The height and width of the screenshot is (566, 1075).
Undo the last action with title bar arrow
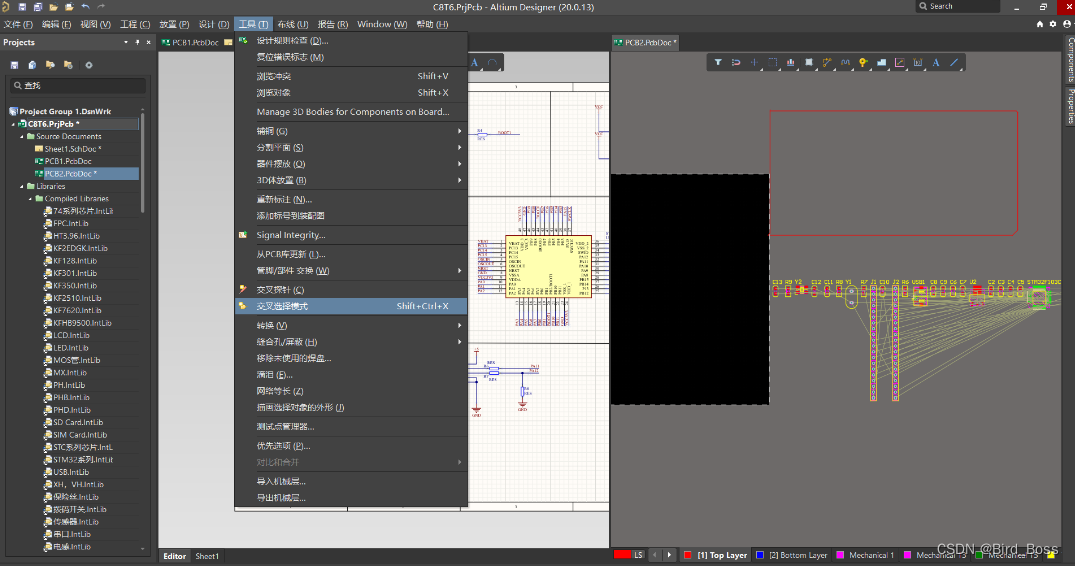click(x=85, y=7)
